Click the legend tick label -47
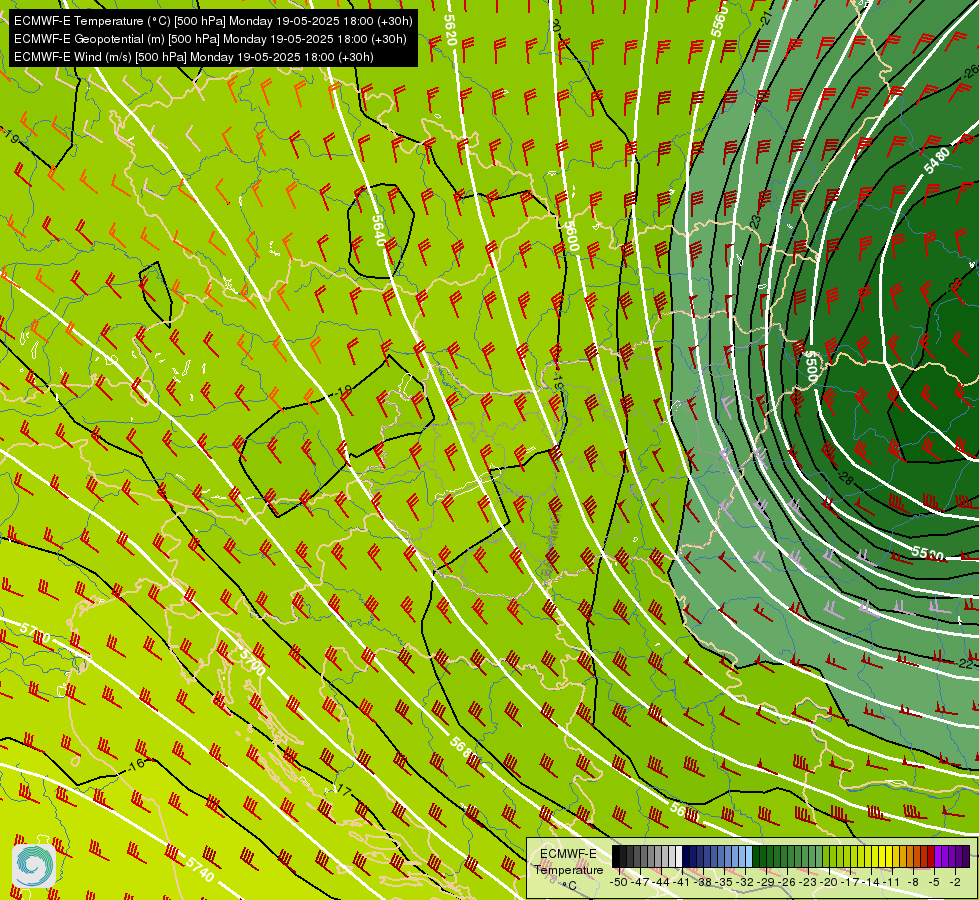 coord(640,882)
